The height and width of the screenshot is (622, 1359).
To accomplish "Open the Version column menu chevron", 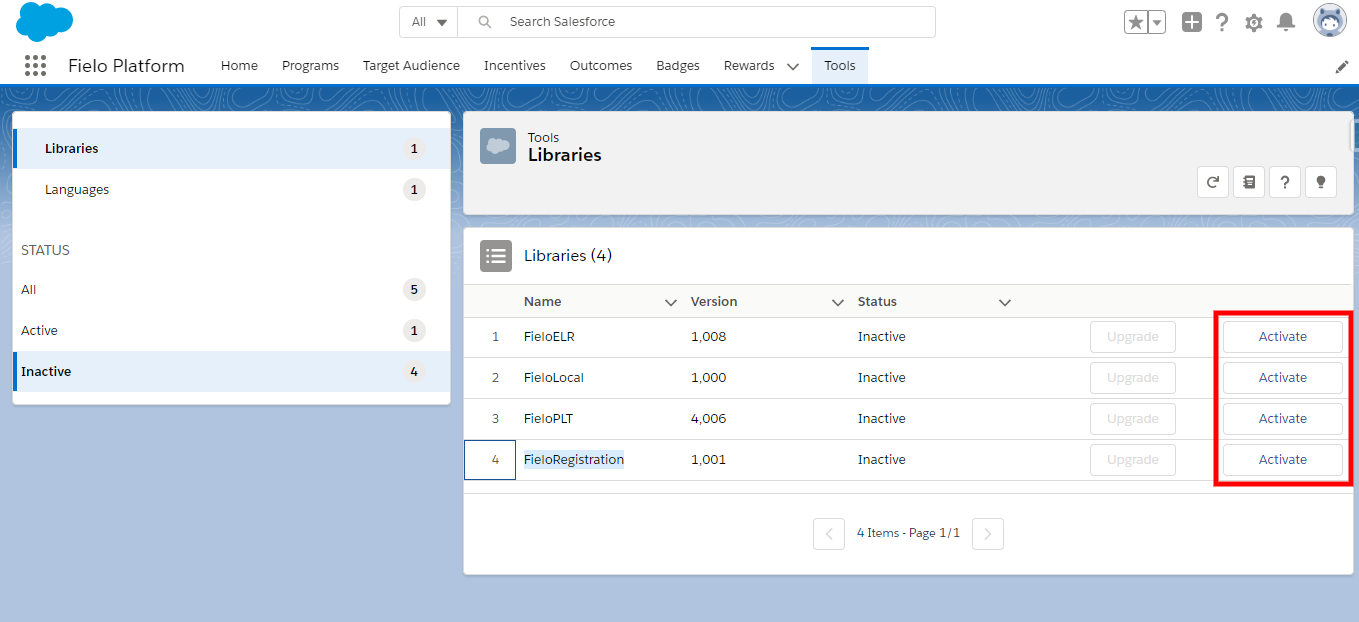I will click(838, 302).
